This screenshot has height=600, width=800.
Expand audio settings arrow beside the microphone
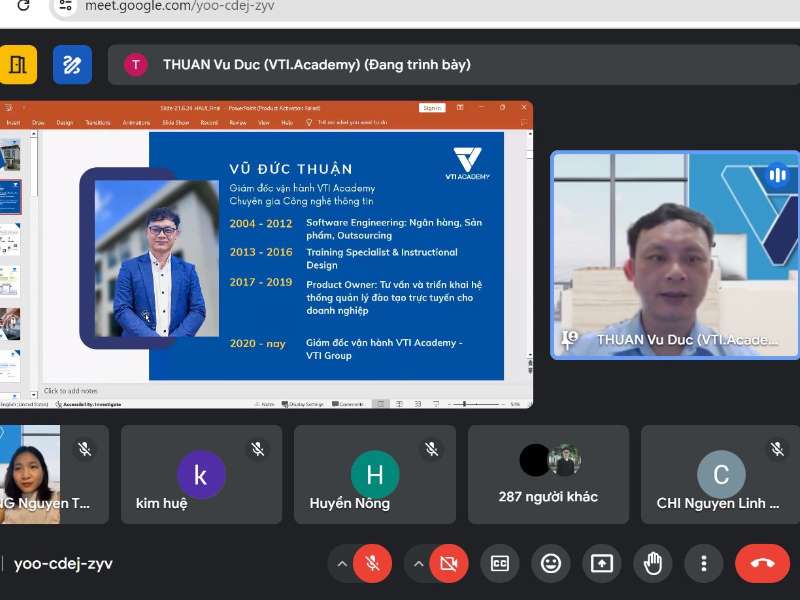(x=342, y=564)
